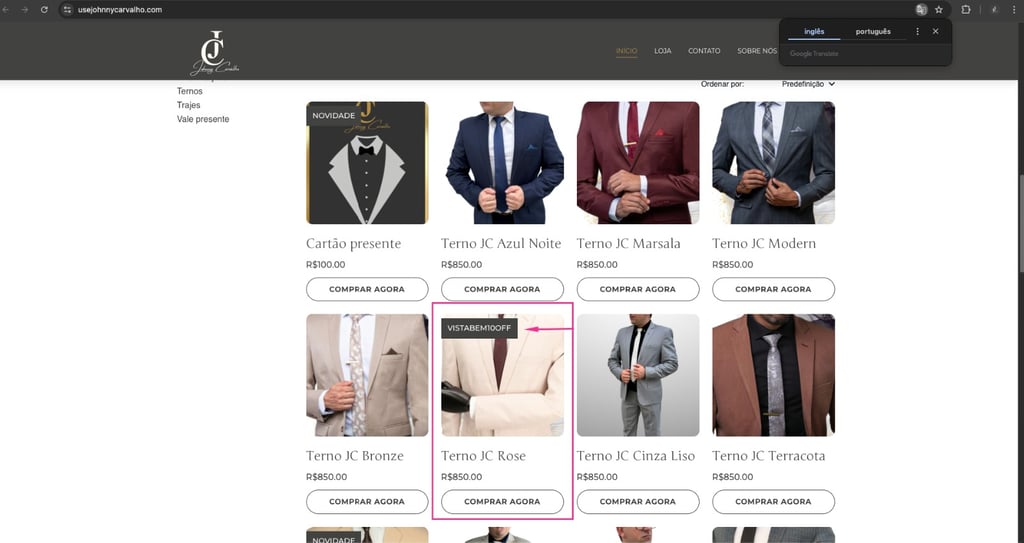This screenshot has width=1024, height=543.
Task: Bookmark this page with star icon
Action: click(939, 10)
